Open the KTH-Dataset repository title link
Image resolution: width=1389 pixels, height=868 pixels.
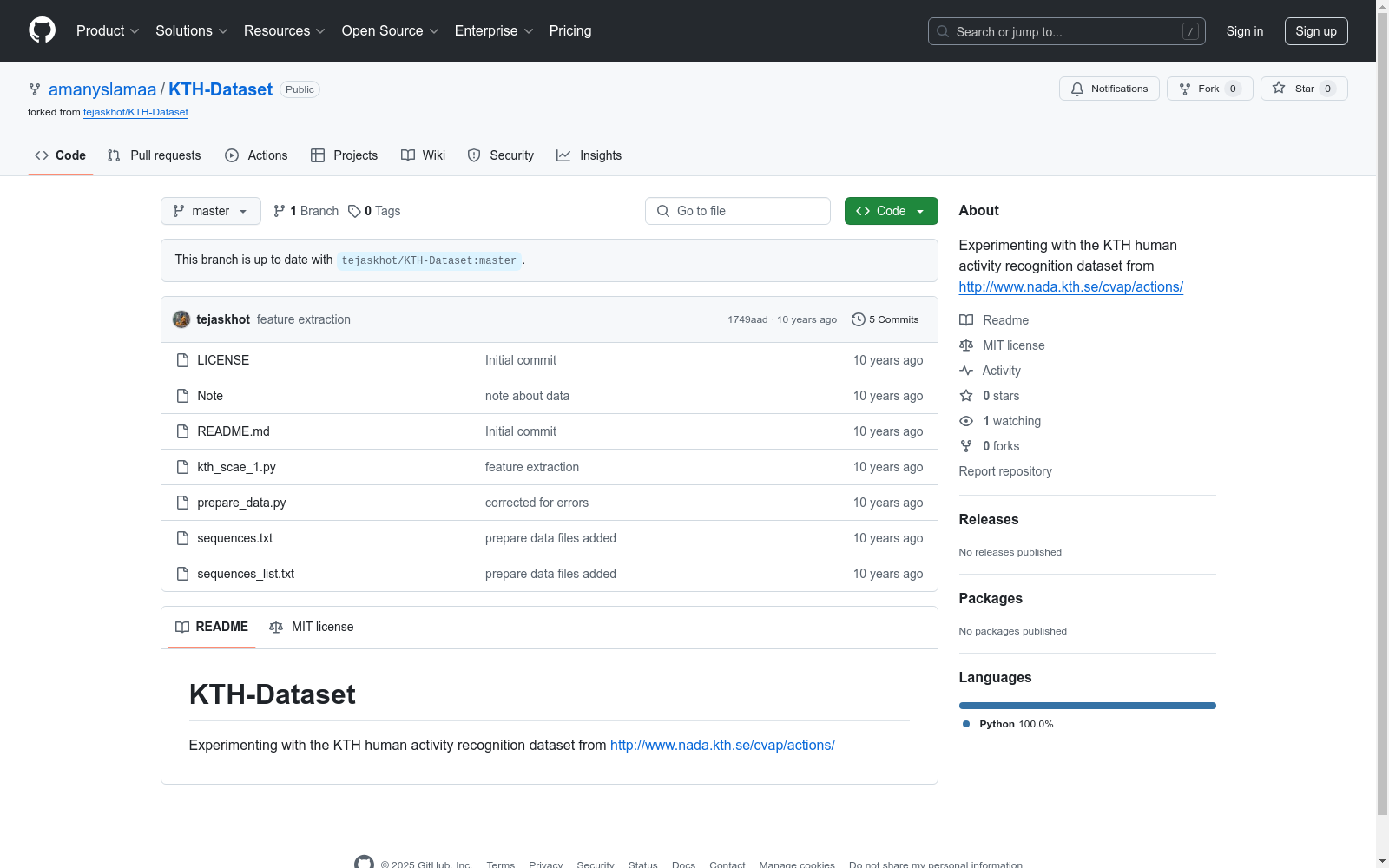click(x=221, y=89)
